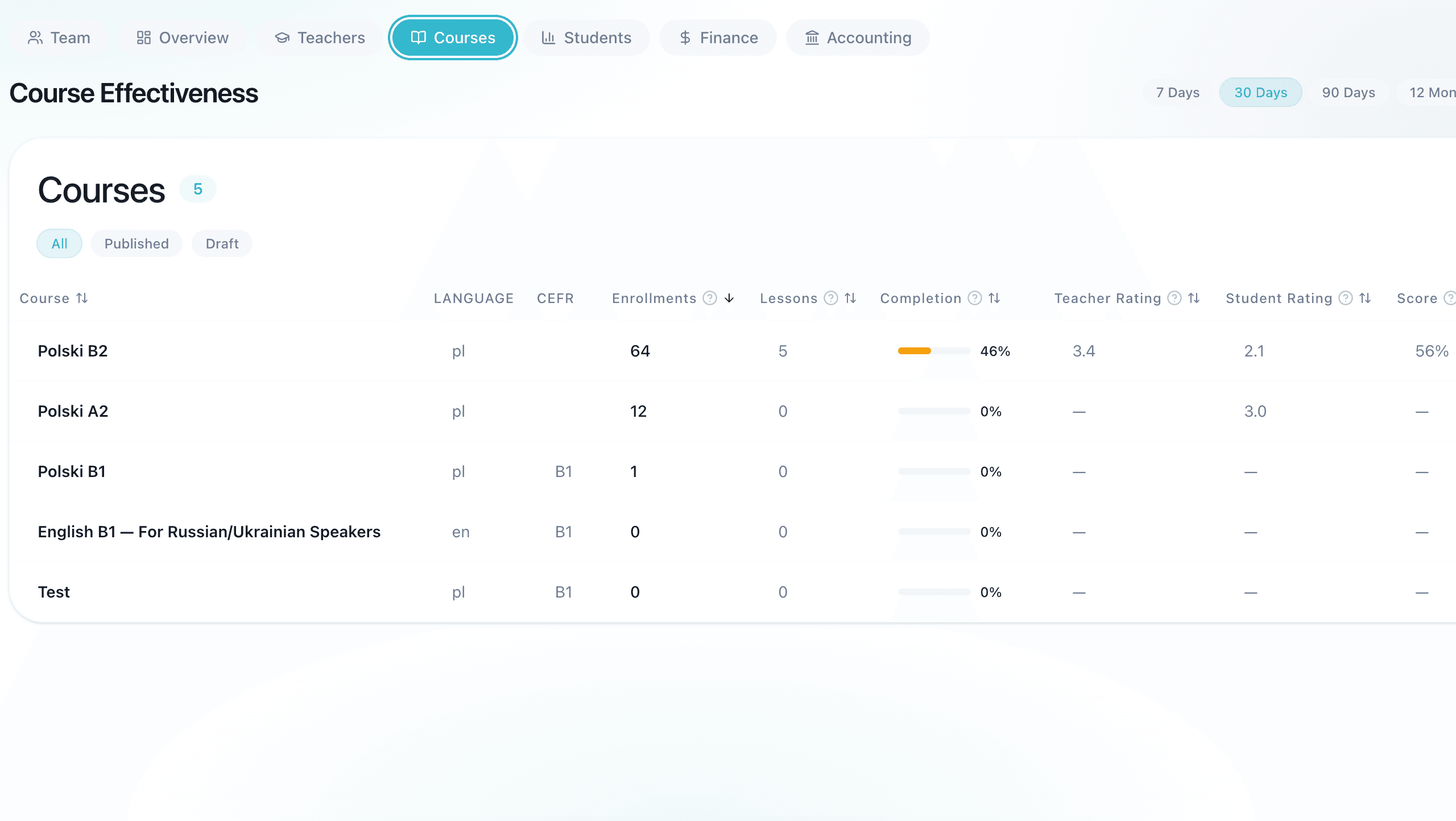Click the Enrollments descending sort arrow
This screenshot has width=1456, height=821.
pos(729,298)
